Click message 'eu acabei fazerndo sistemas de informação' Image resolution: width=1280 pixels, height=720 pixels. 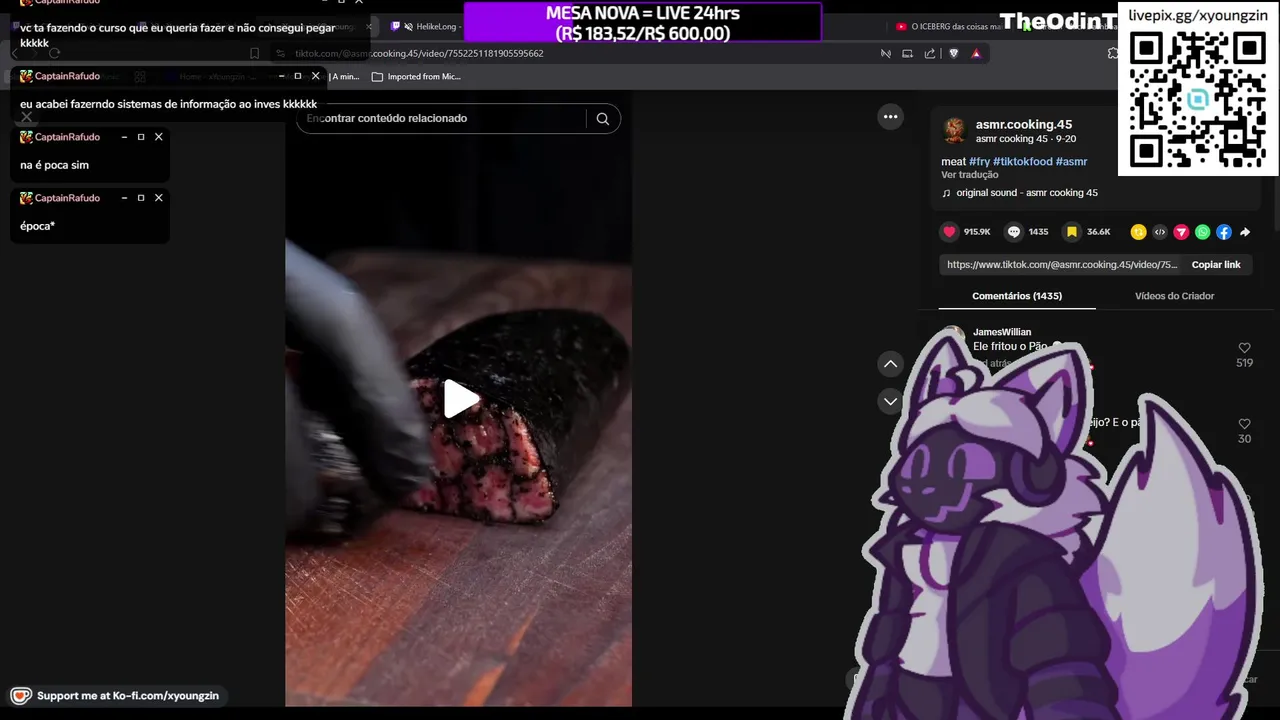pyautogui.click(x=168, y=104)
